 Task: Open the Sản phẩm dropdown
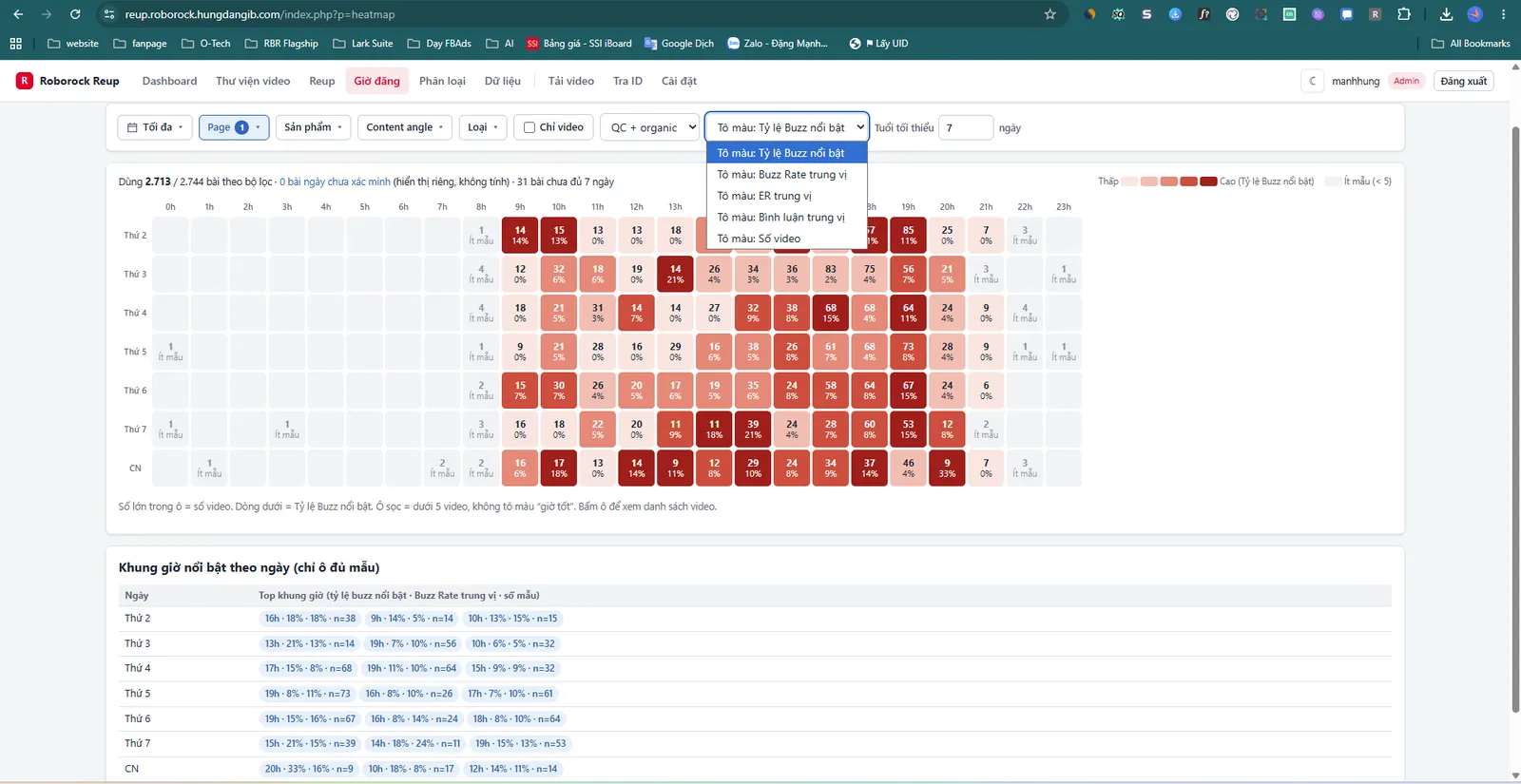tap(314, 127)
